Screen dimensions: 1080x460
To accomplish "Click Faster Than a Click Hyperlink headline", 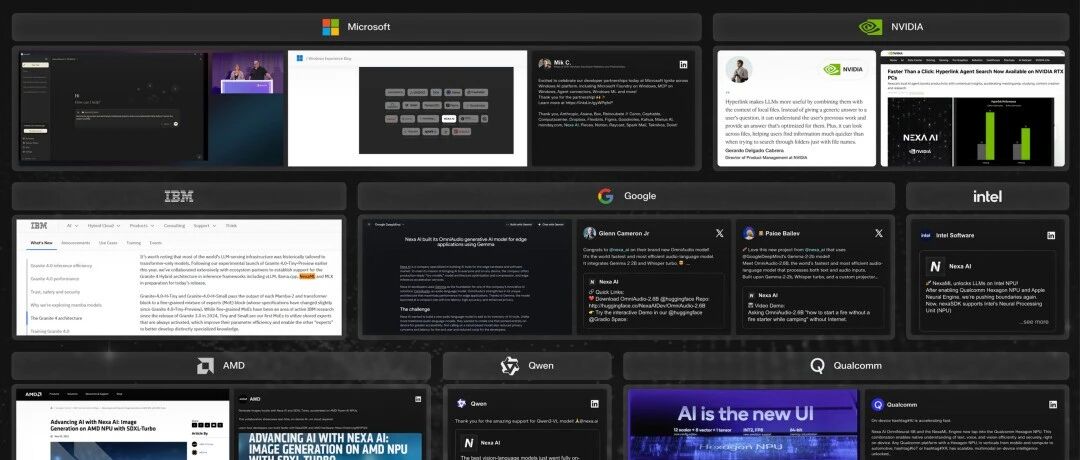I will tap(974, 74).
